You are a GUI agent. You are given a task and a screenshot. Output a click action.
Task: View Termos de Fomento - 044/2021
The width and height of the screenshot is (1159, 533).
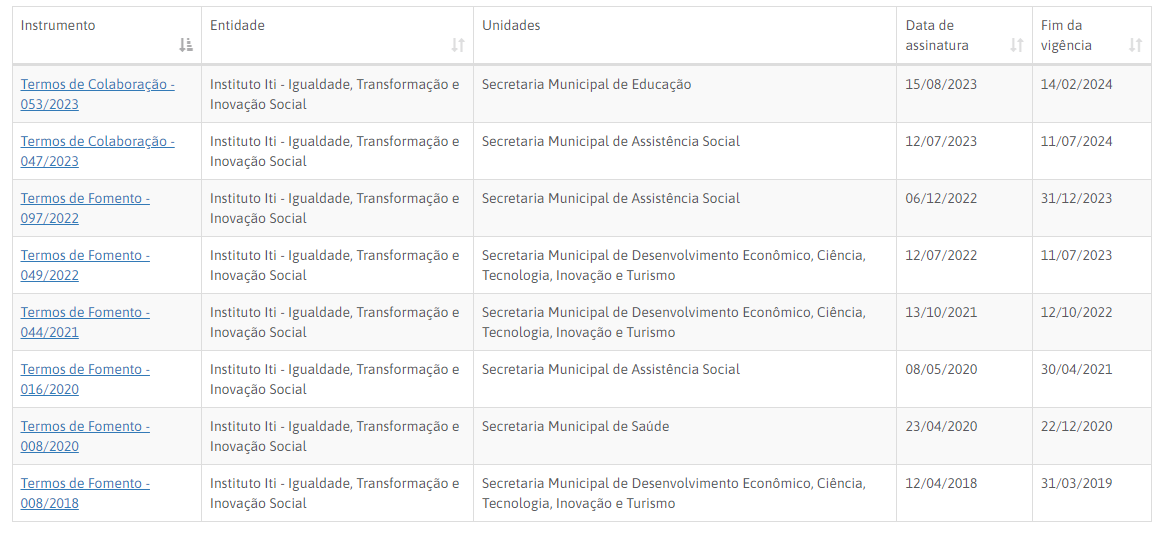coord(85,322)
